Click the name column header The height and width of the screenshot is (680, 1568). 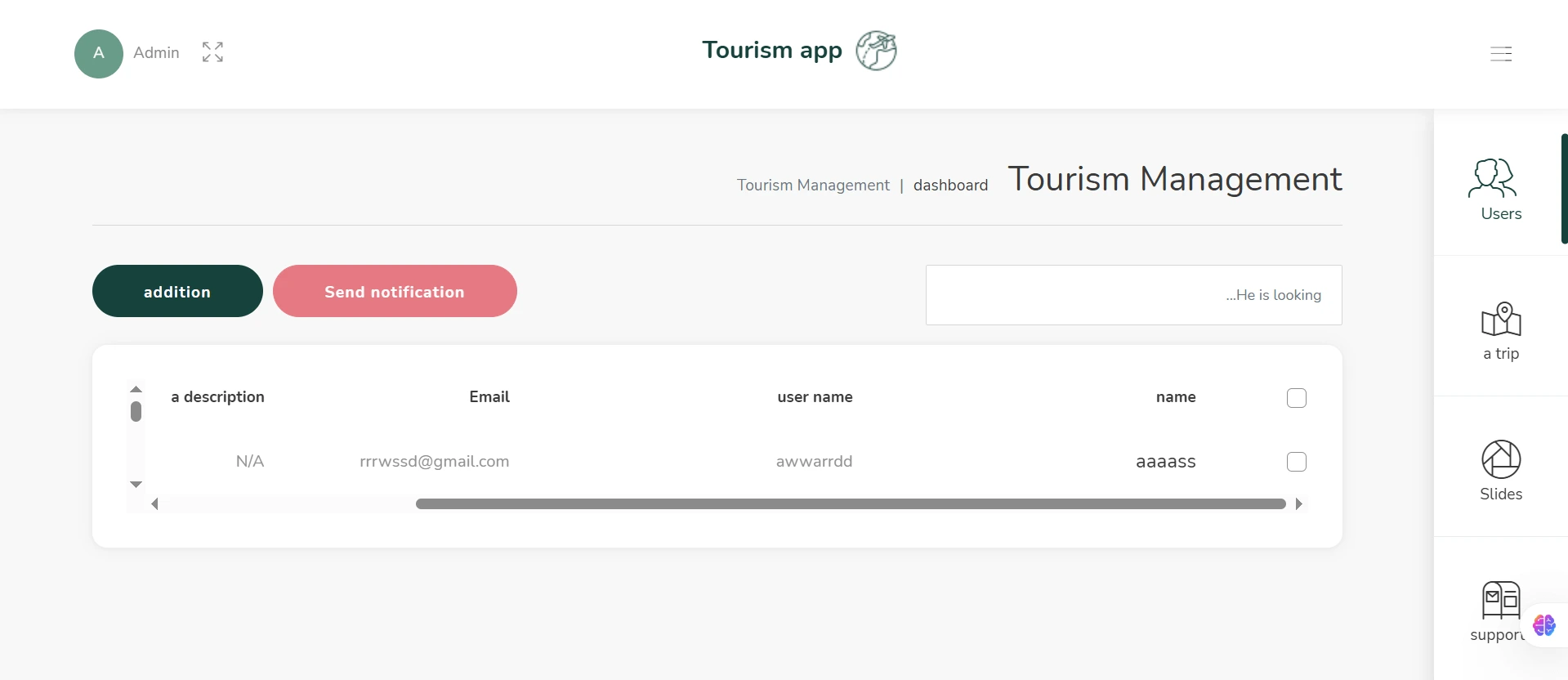tap(1176, 397)
